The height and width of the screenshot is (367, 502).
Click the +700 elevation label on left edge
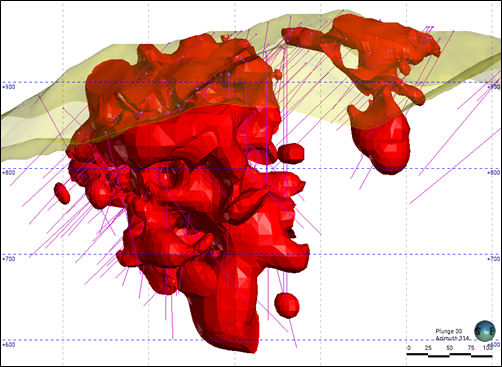(x=8, y=259)
